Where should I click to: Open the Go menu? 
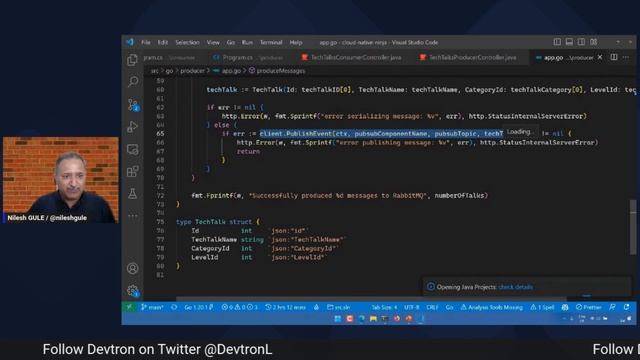pyautogui.click(x=231, y=42)
